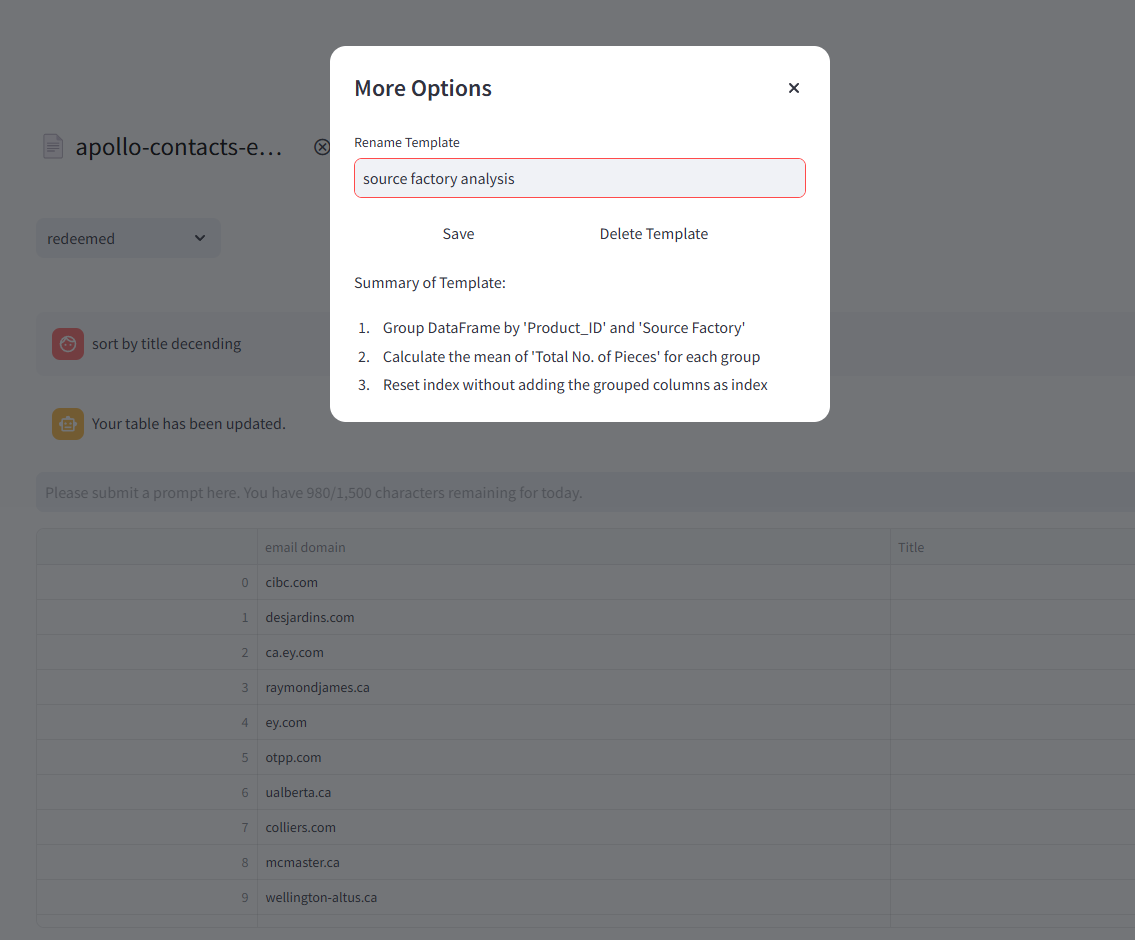Image resolution: width=1135 pixels, height=940 pixels.
Task: Click the yellow robot avatar icon
Action: [68, 424]
